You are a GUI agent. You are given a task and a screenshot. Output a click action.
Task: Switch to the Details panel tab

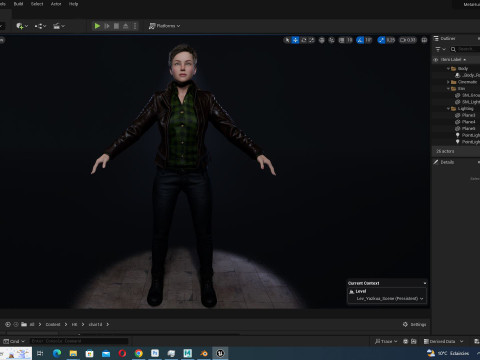point(444,162)
